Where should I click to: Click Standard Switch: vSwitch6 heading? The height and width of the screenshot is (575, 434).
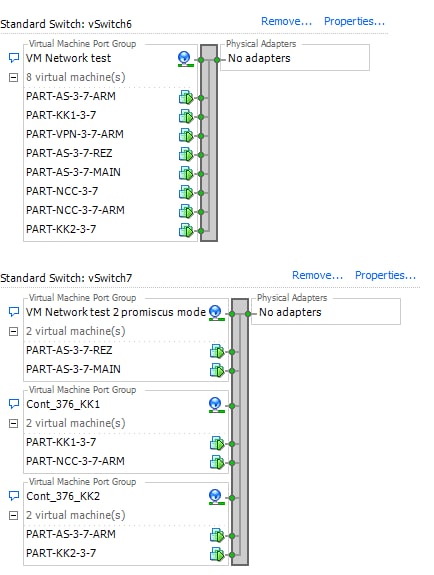[66, 24]
